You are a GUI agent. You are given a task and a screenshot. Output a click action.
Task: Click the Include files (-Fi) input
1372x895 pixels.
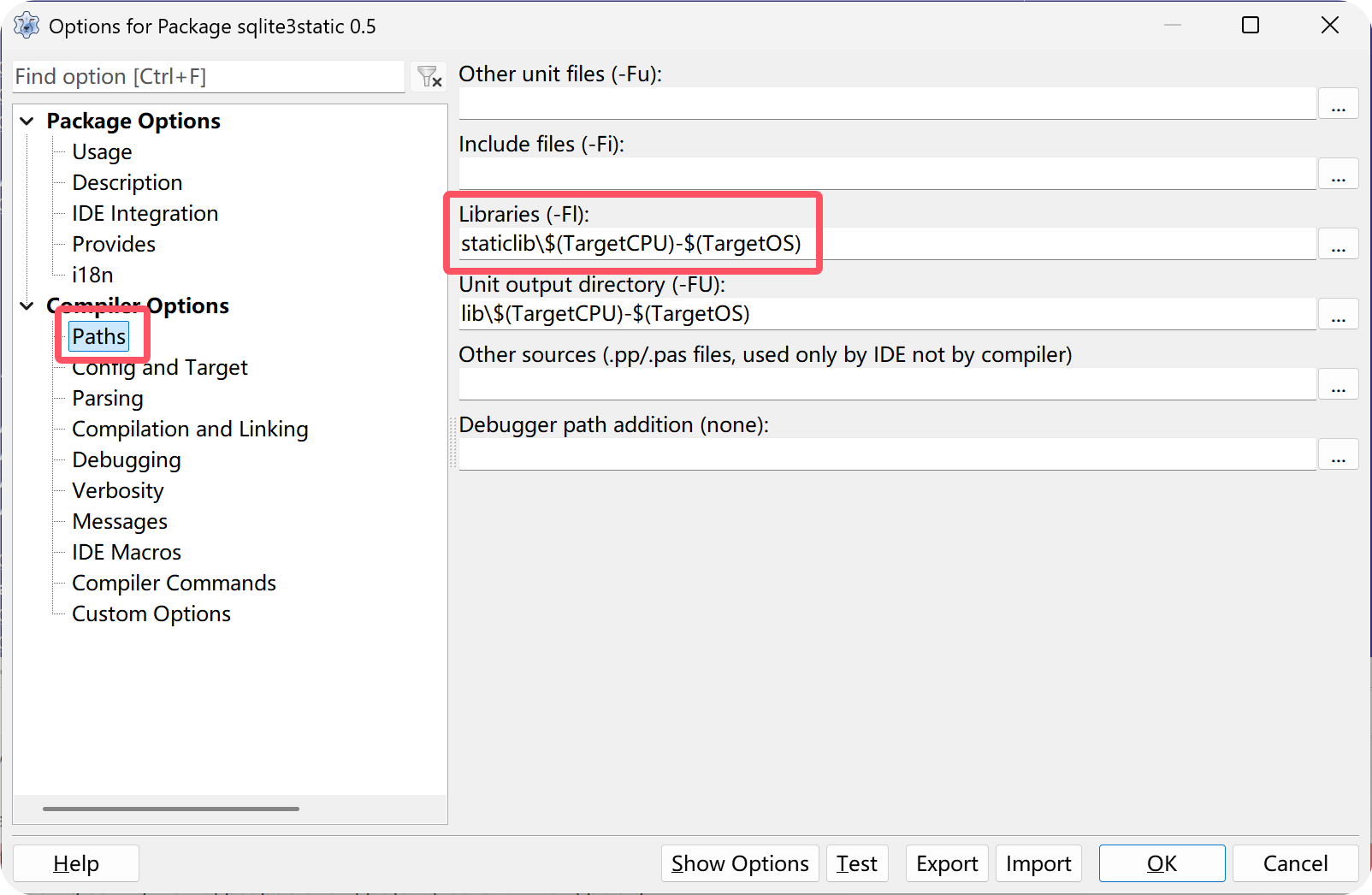[x=887, y=174]
